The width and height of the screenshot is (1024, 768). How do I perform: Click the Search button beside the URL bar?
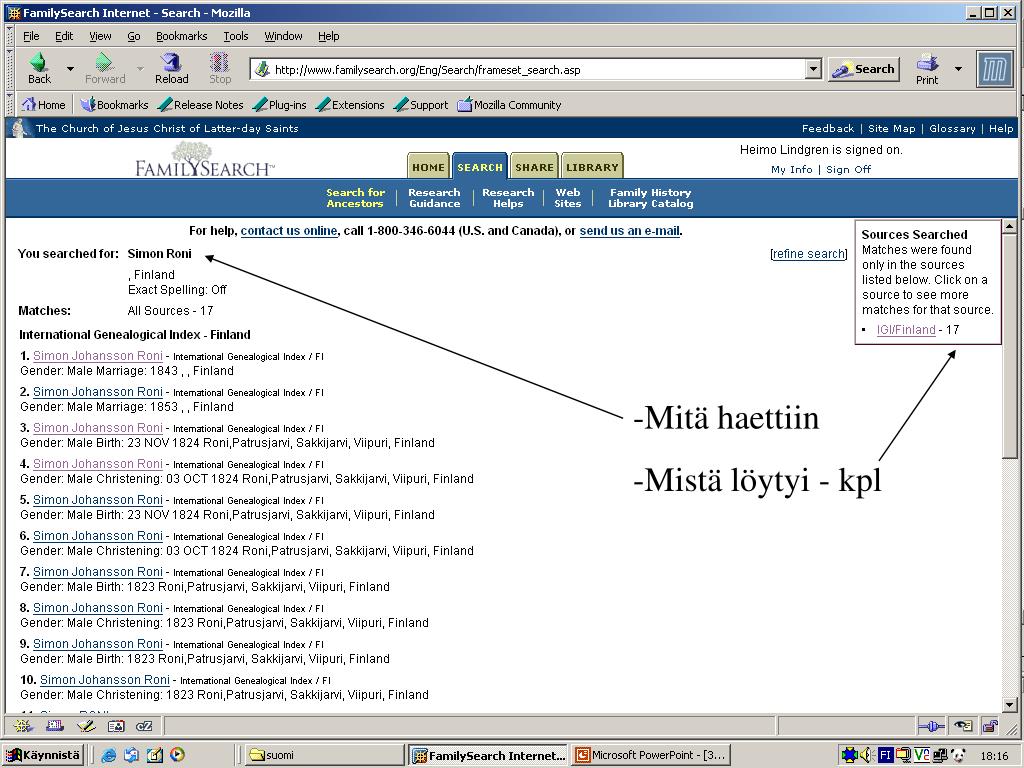pyautogui.click(x=863, y=69)
